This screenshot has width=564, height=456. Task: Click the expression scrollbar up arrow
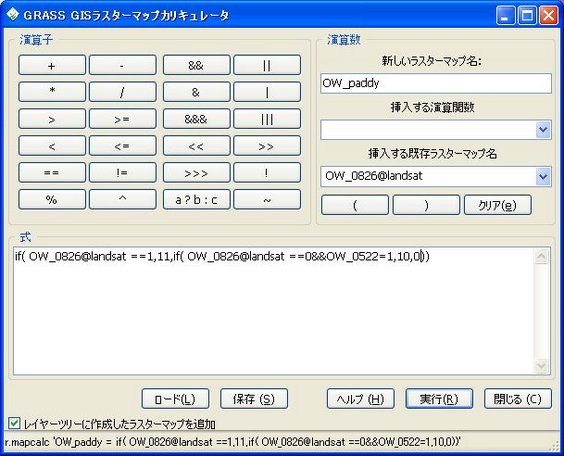pyautogui.click(x=542, y=256)
